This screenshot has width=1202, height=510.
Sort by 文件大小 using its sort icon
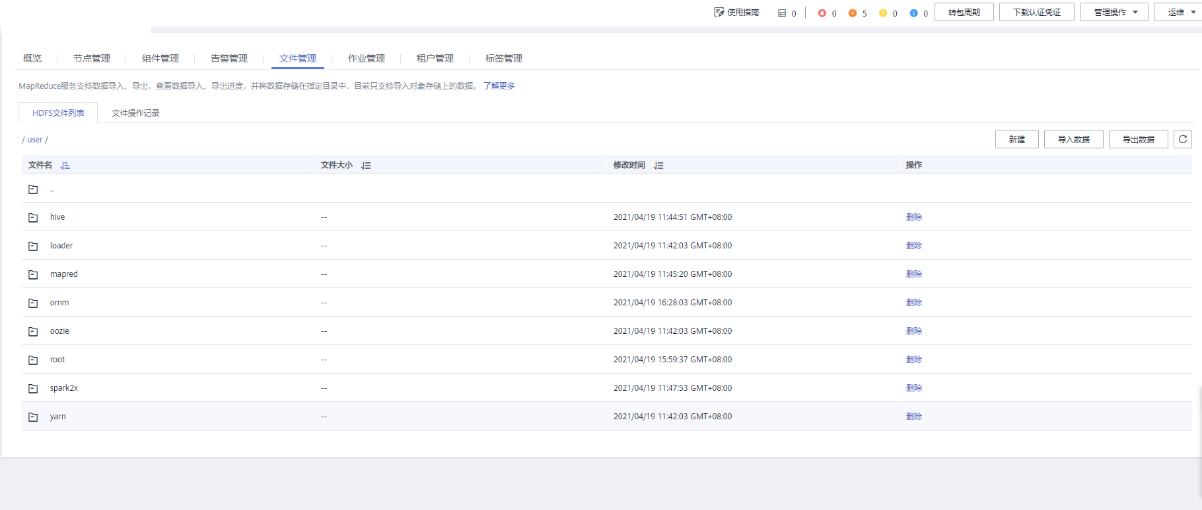(366, 165)
